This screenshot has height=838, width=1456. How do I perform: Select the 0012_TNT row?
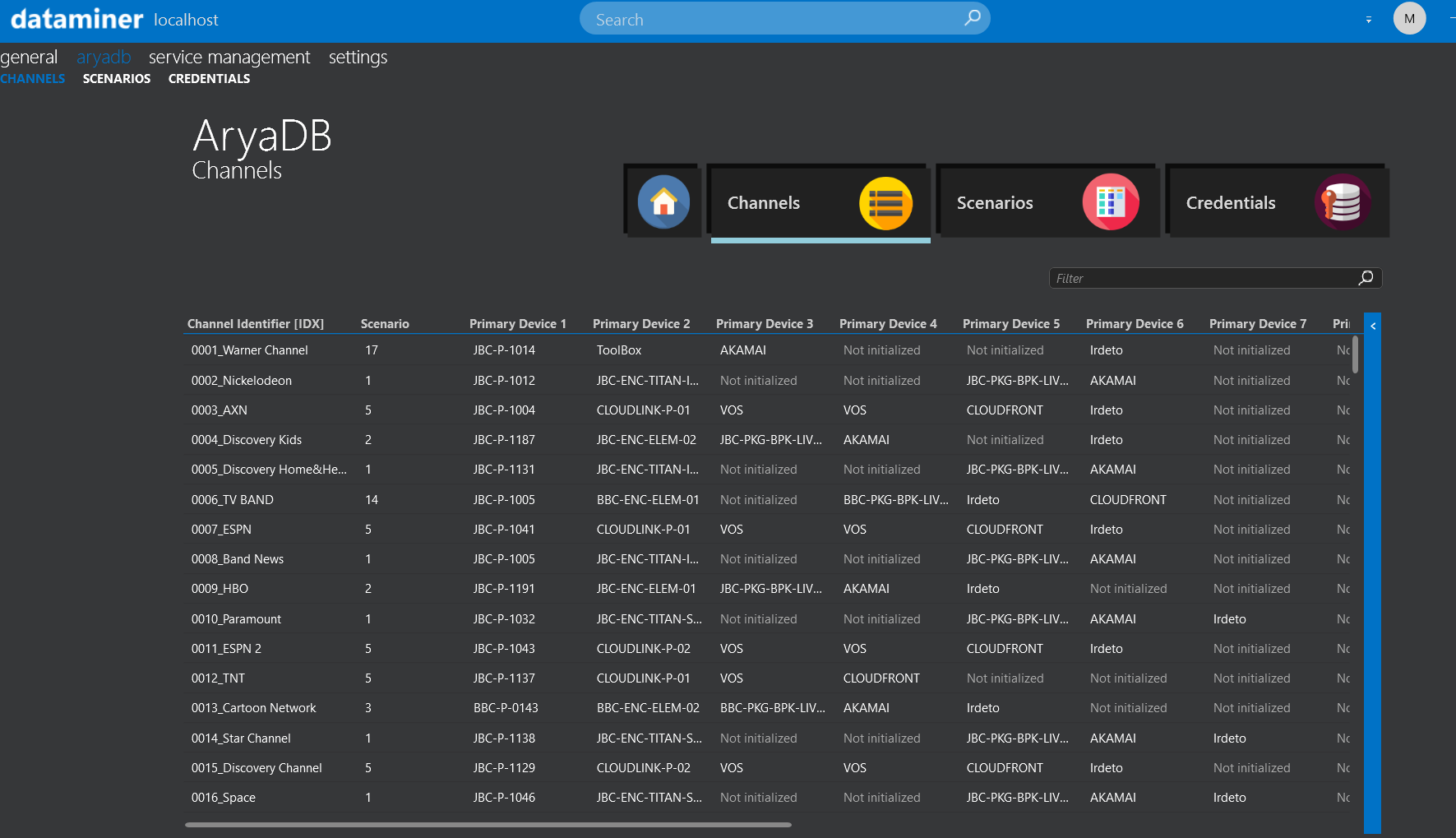point(768,678)
